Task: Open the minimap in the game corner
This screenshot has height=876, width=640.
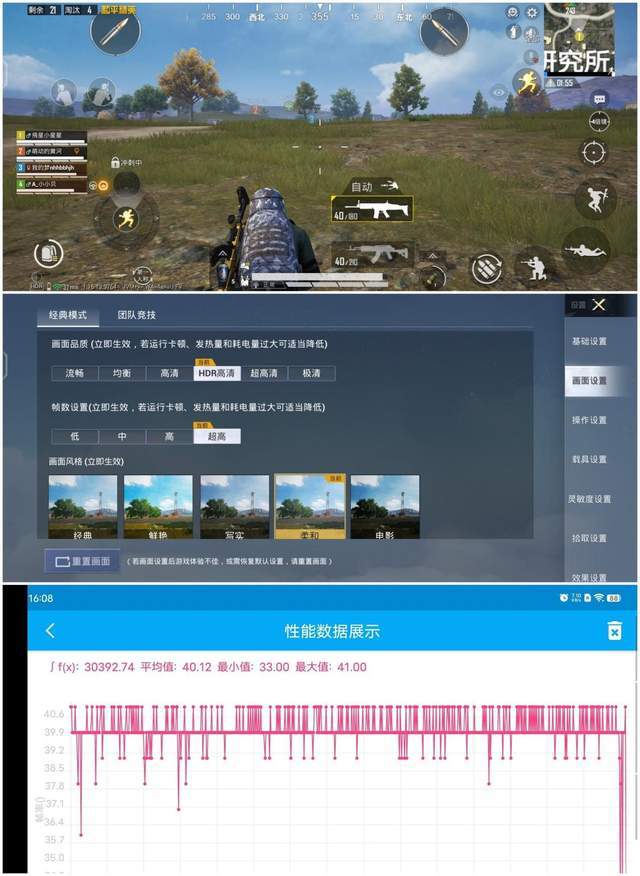Action: pyautogui.click(x=580, y=39)
